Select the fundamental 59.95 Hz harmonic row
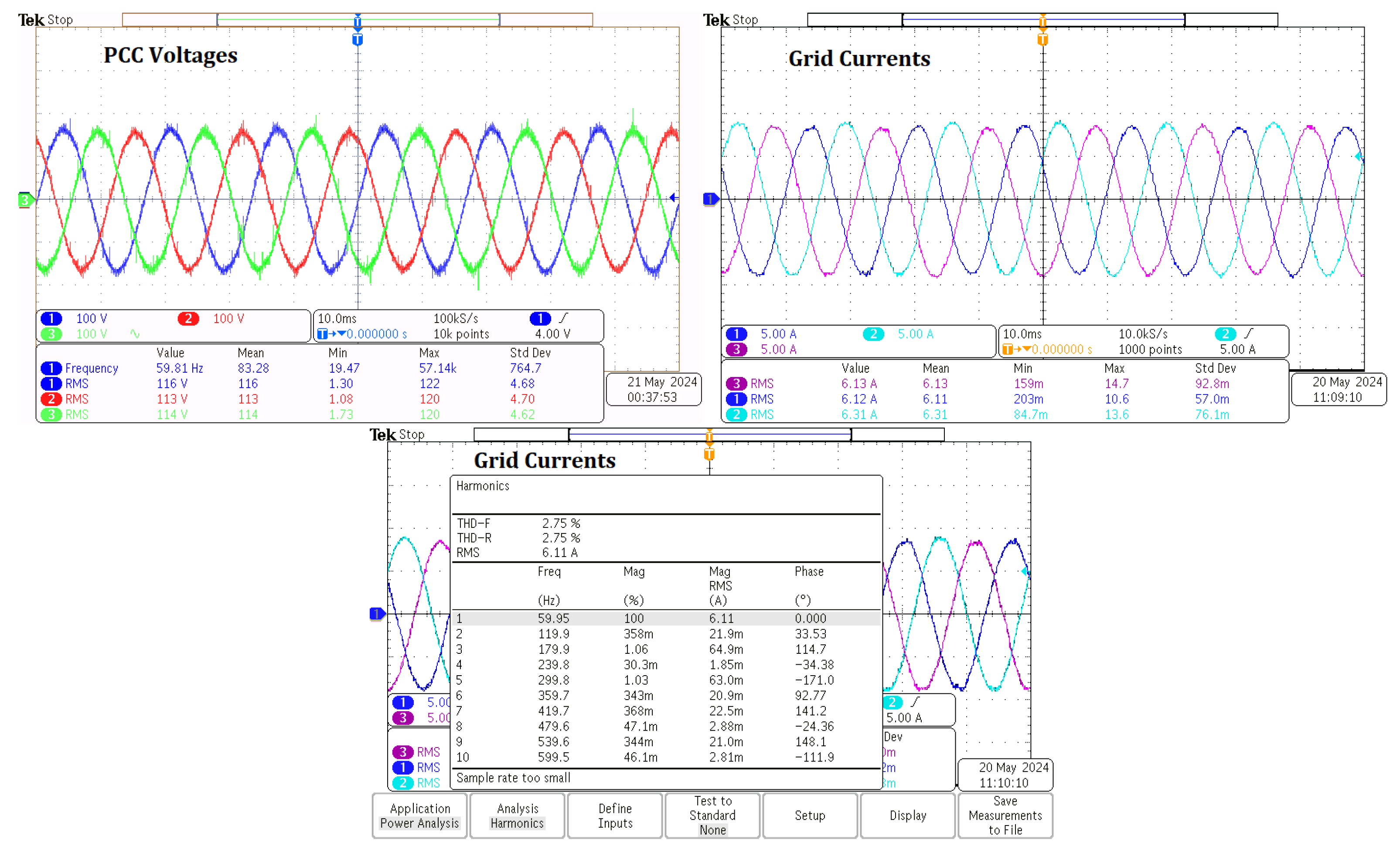The width and height of the screenshot is (1400, 853). [665, 618]
